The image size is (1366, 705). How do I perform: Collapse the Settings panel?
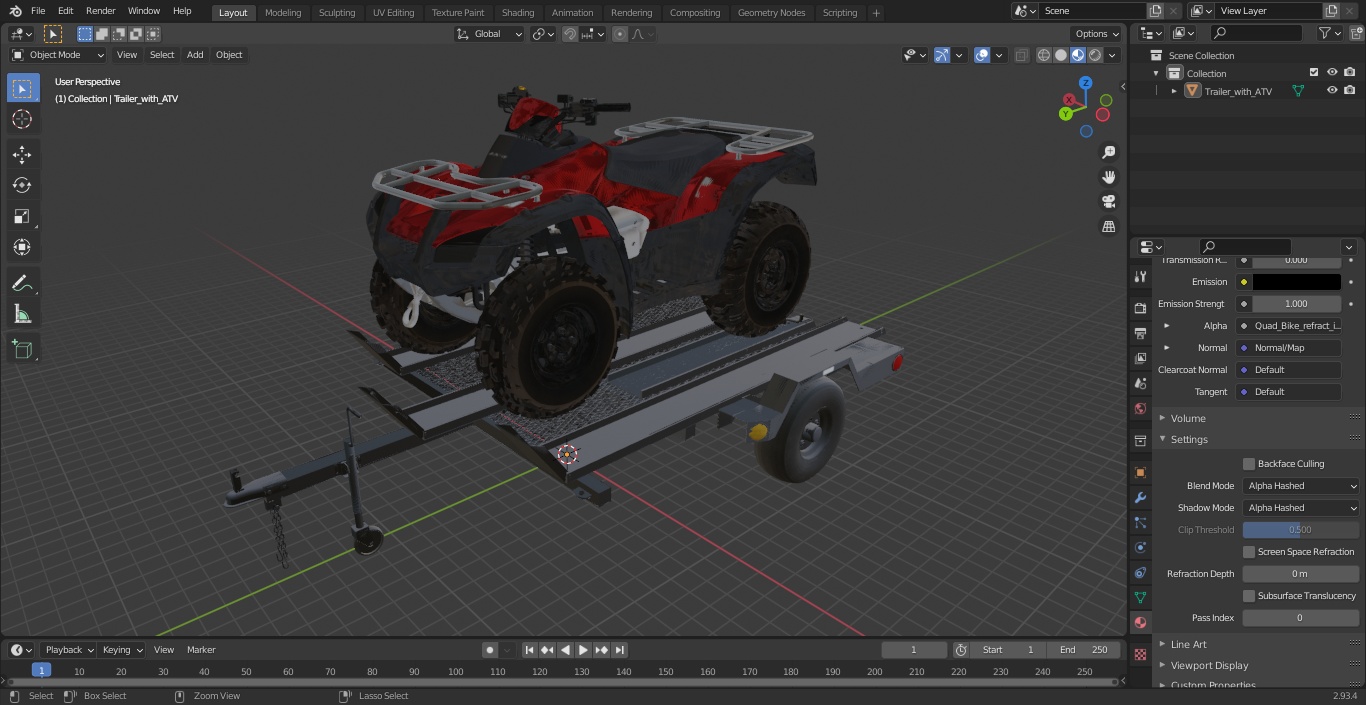(x=1189, y=439)
